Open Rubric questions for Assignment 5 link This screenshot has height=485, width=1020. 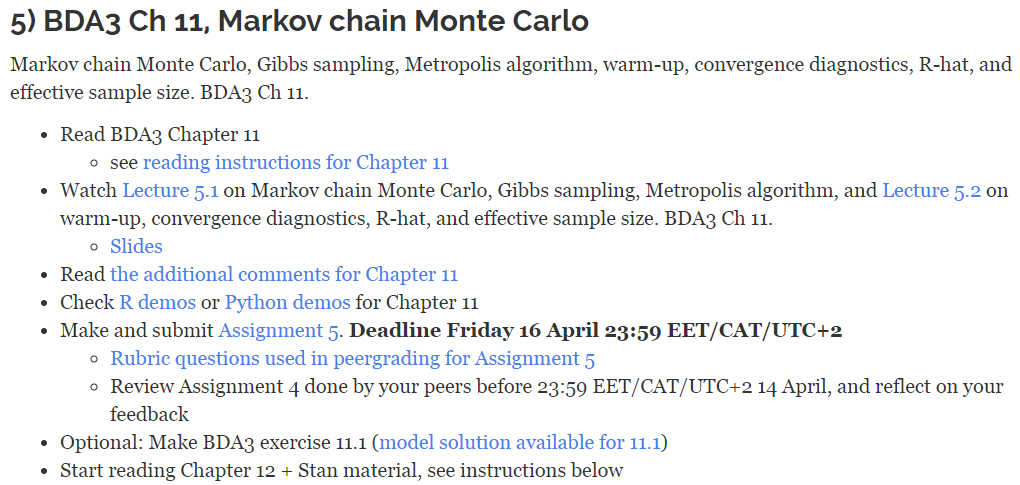click(352, 358)
